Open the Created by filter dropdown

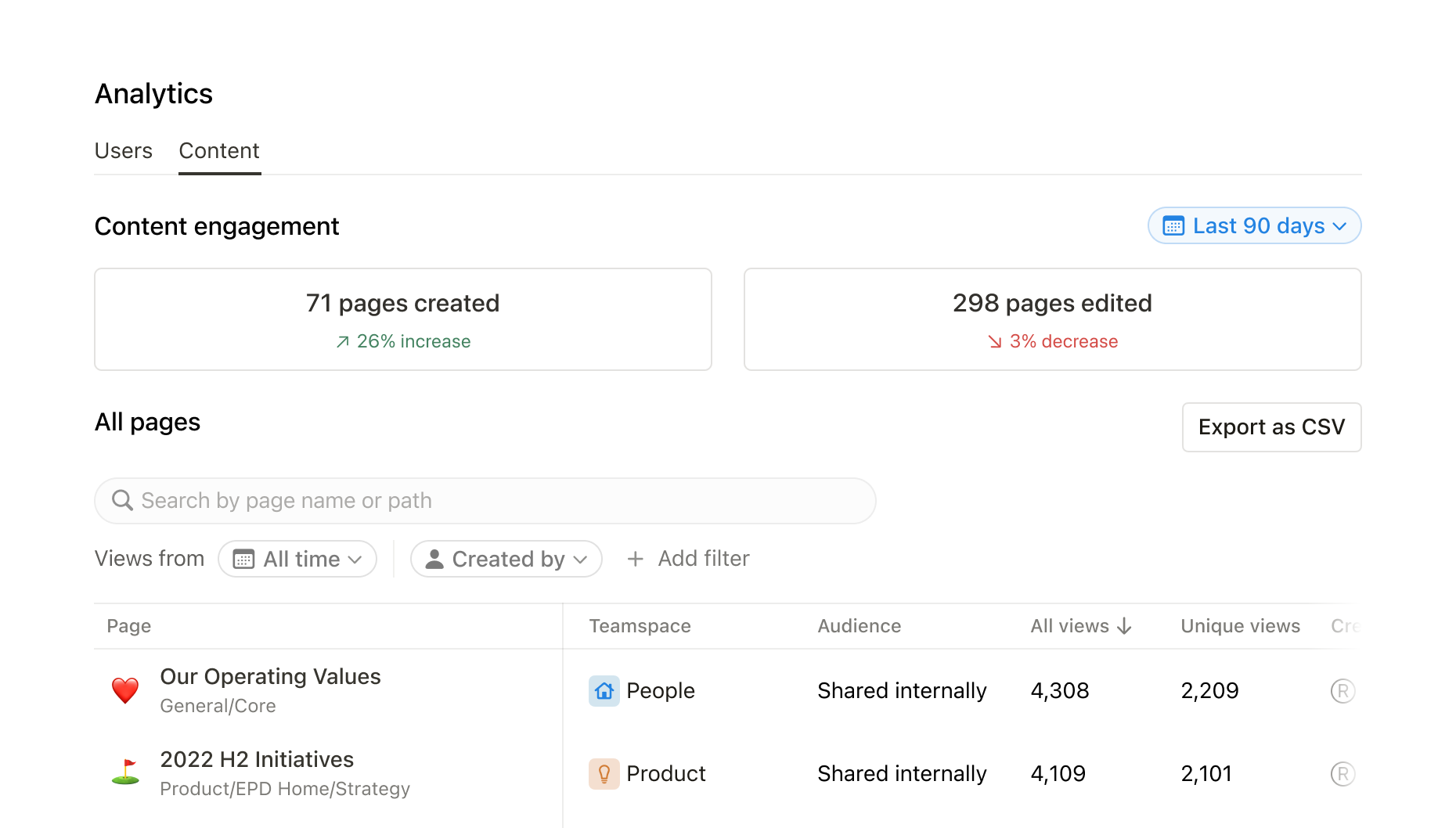(x=506, y=559)
